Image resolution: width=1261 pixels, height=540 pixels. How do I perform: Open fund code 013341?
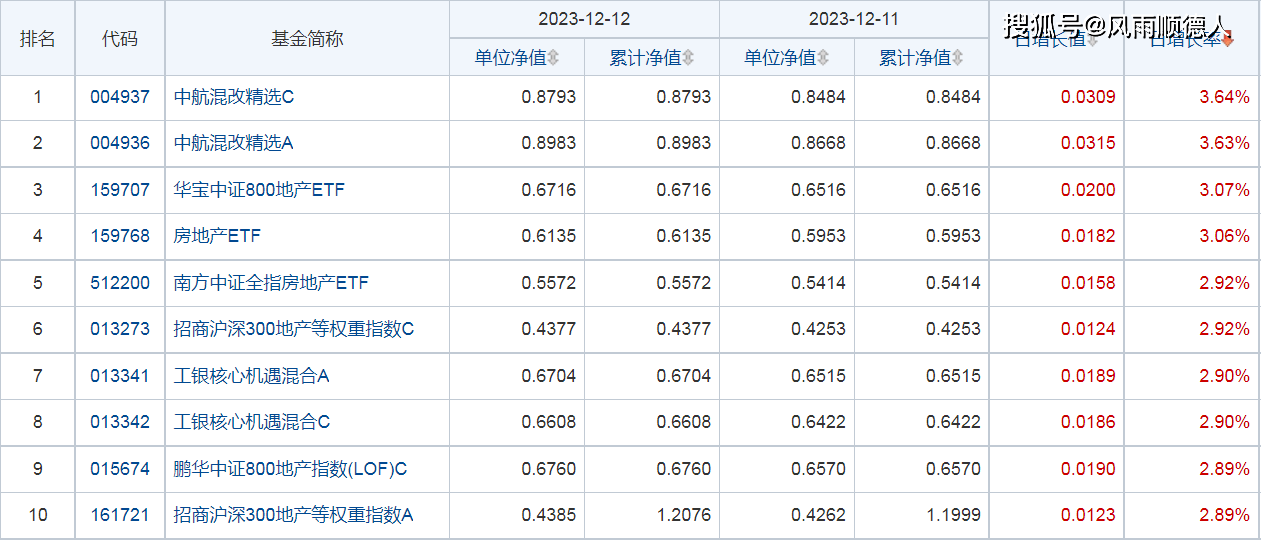point(120,376)
